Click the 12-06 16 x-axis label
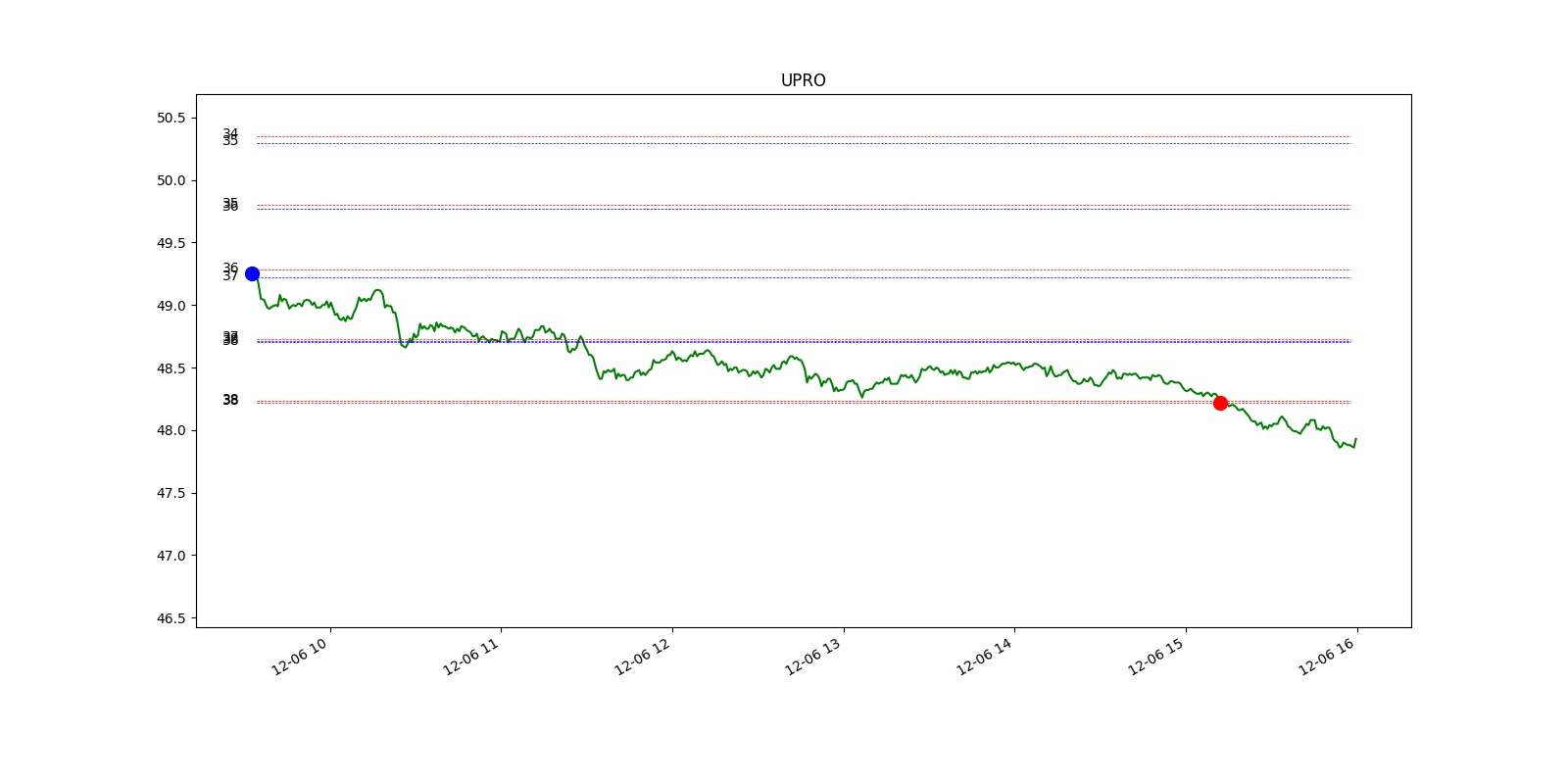This screenshot has width=1568, height=784. click(1327, 656)
